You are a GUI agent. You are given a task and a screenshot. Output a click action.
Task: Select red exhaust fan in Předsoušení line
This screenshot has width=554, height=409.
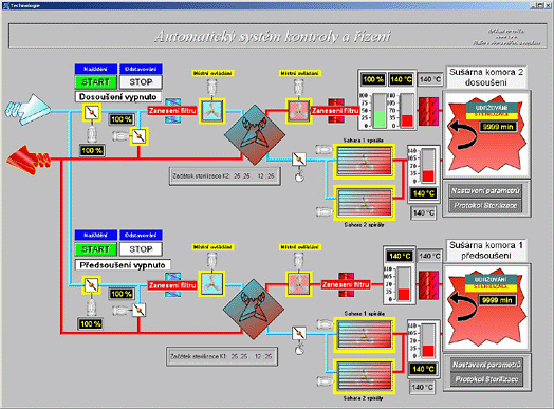coord(299,284)
